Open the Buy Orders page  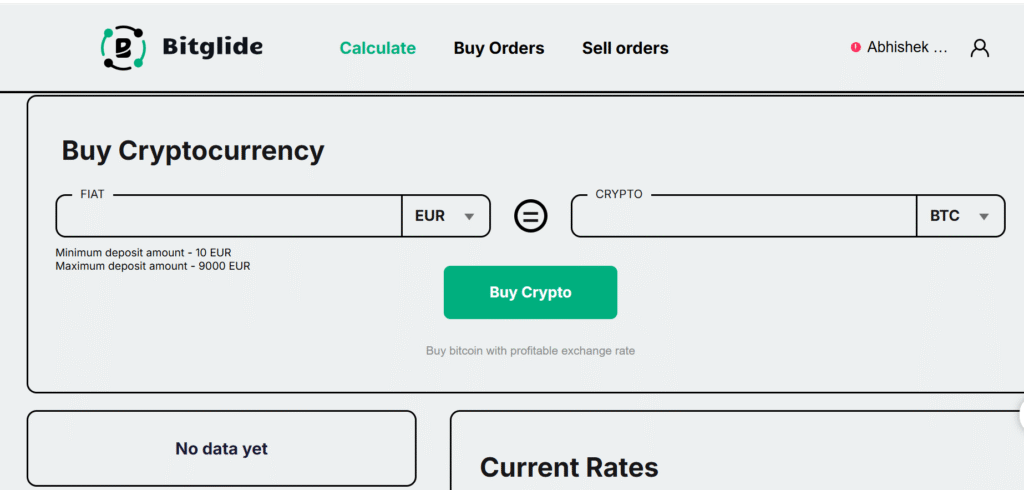(499, 48)
